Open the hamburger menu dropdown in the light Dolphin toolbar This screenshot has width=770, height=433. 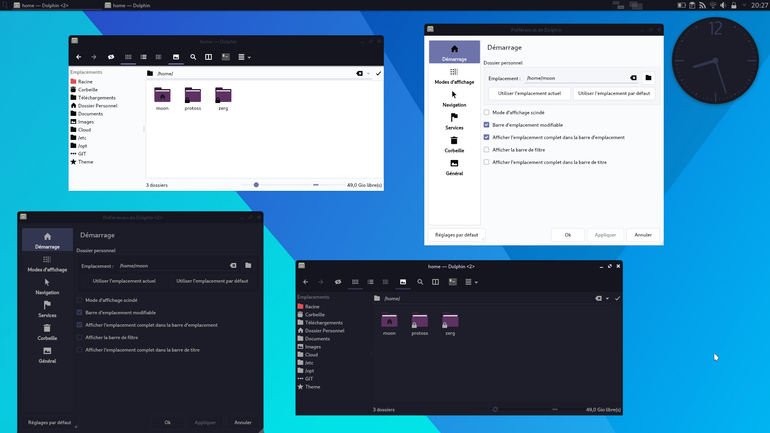(x=244, y=57)
